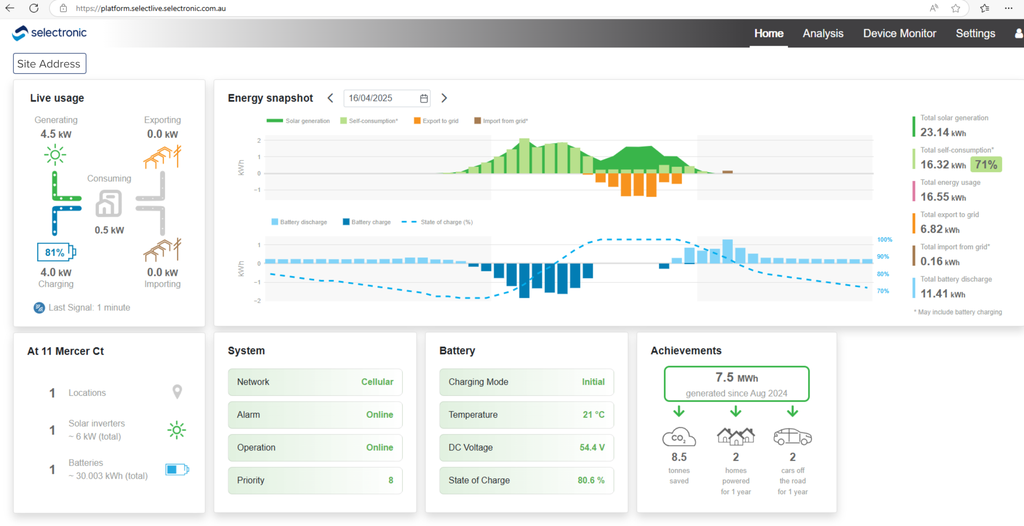Image resolution: width=1024 pixels, height=526 pixels.
Task: Go to next day with right chevron
Action: click(x=444, y=98)
